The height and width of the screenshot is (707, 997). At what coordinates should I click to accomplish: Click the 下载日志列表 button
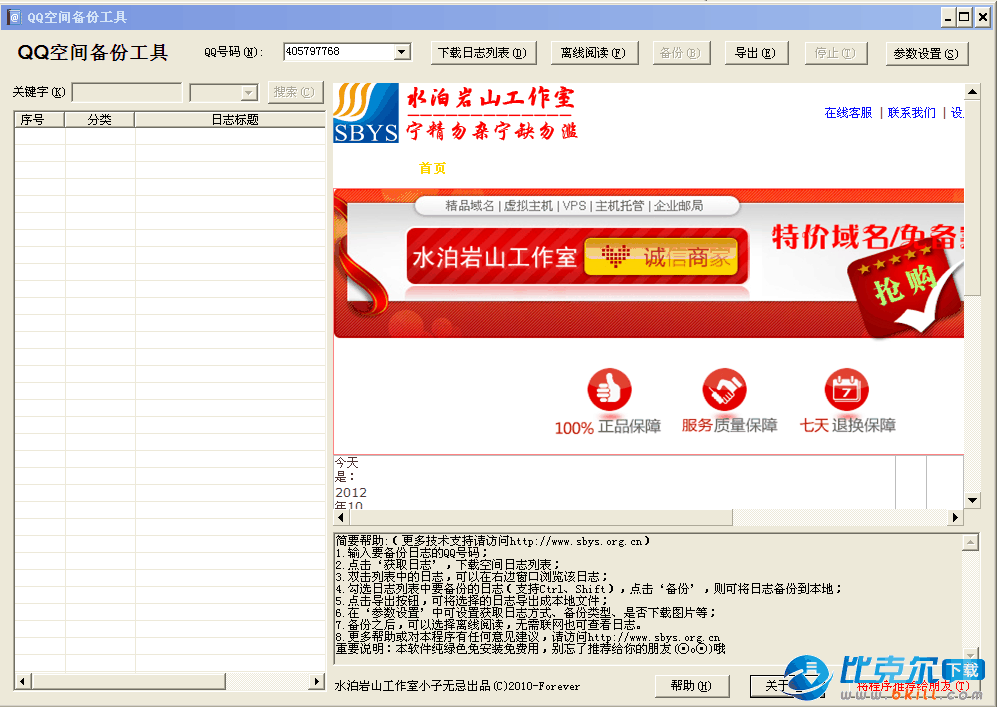click(x=483, y=53)
